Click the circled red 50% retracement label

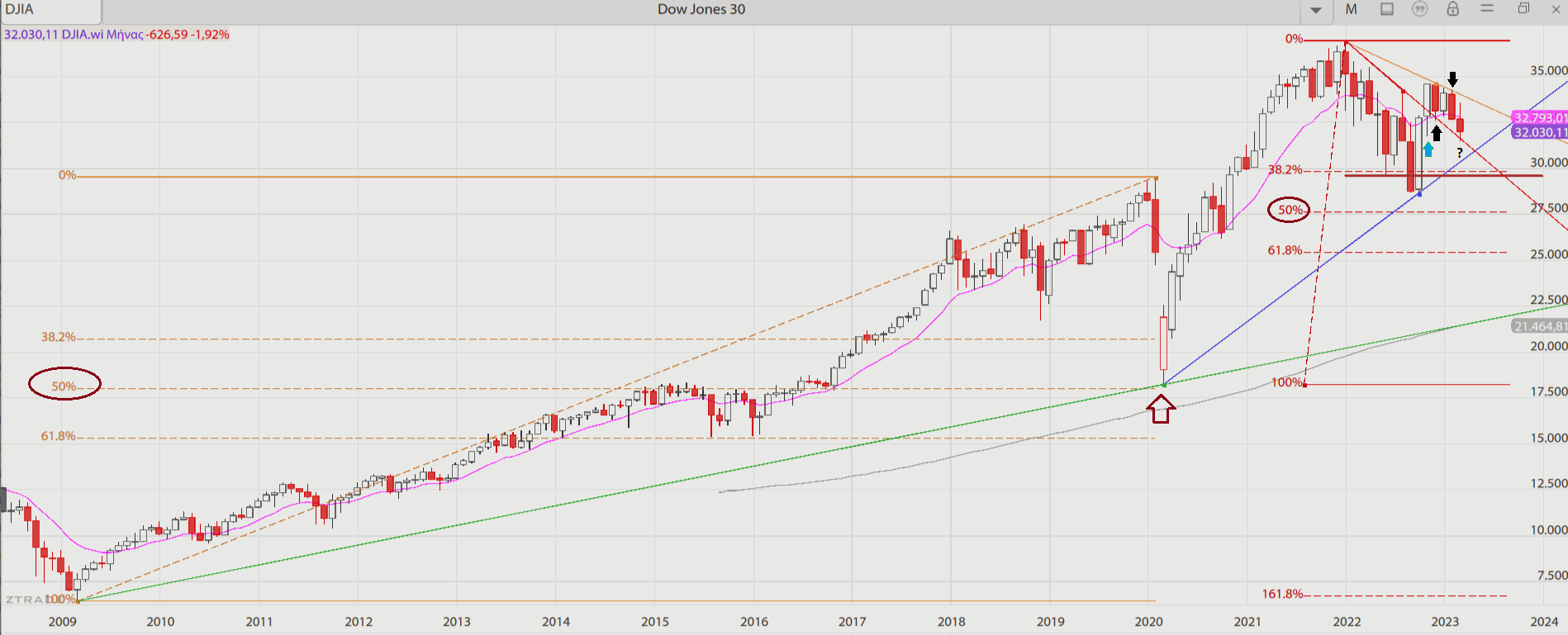click(x=1290, y=210)
